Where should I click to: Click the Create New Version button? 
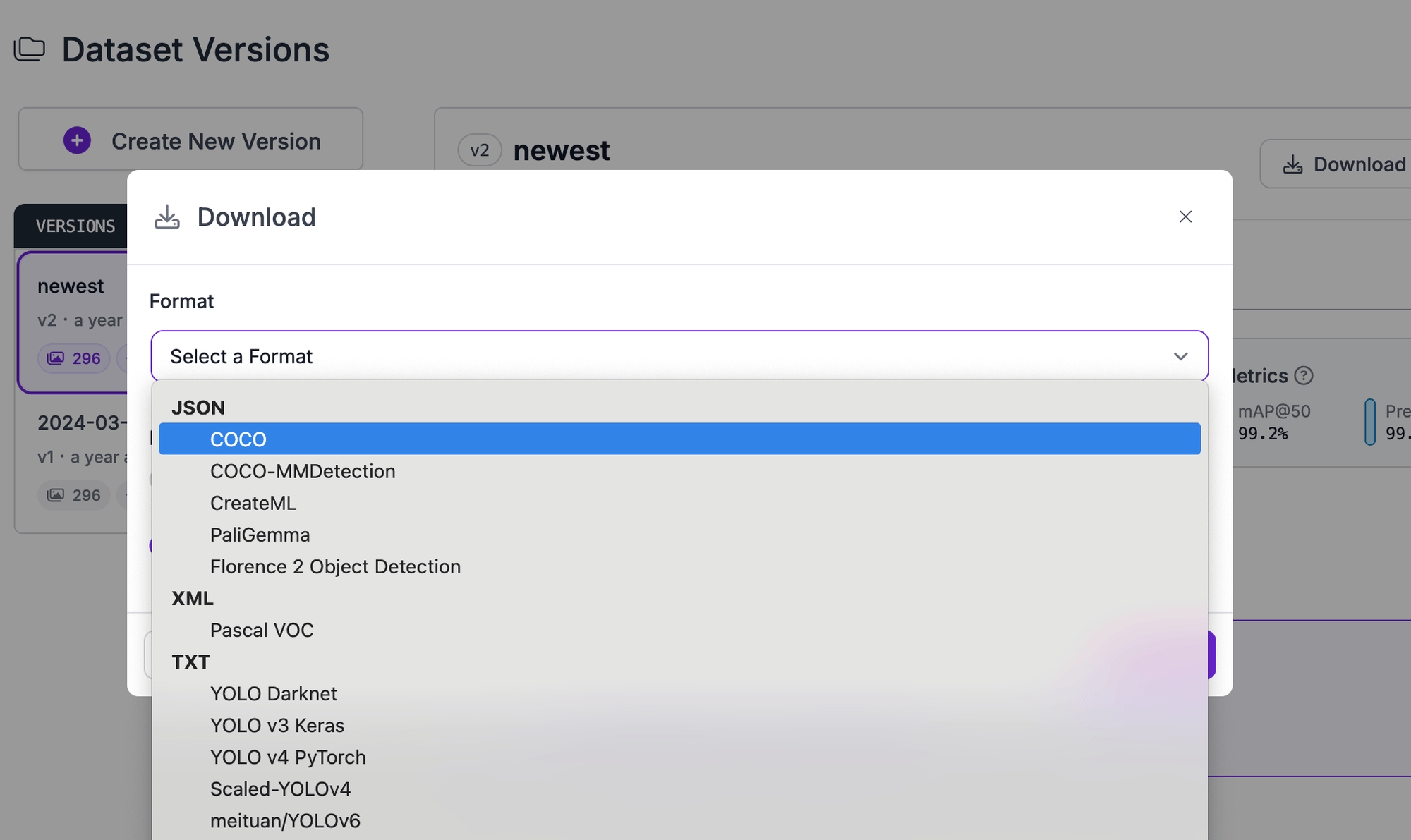(190, 140)
